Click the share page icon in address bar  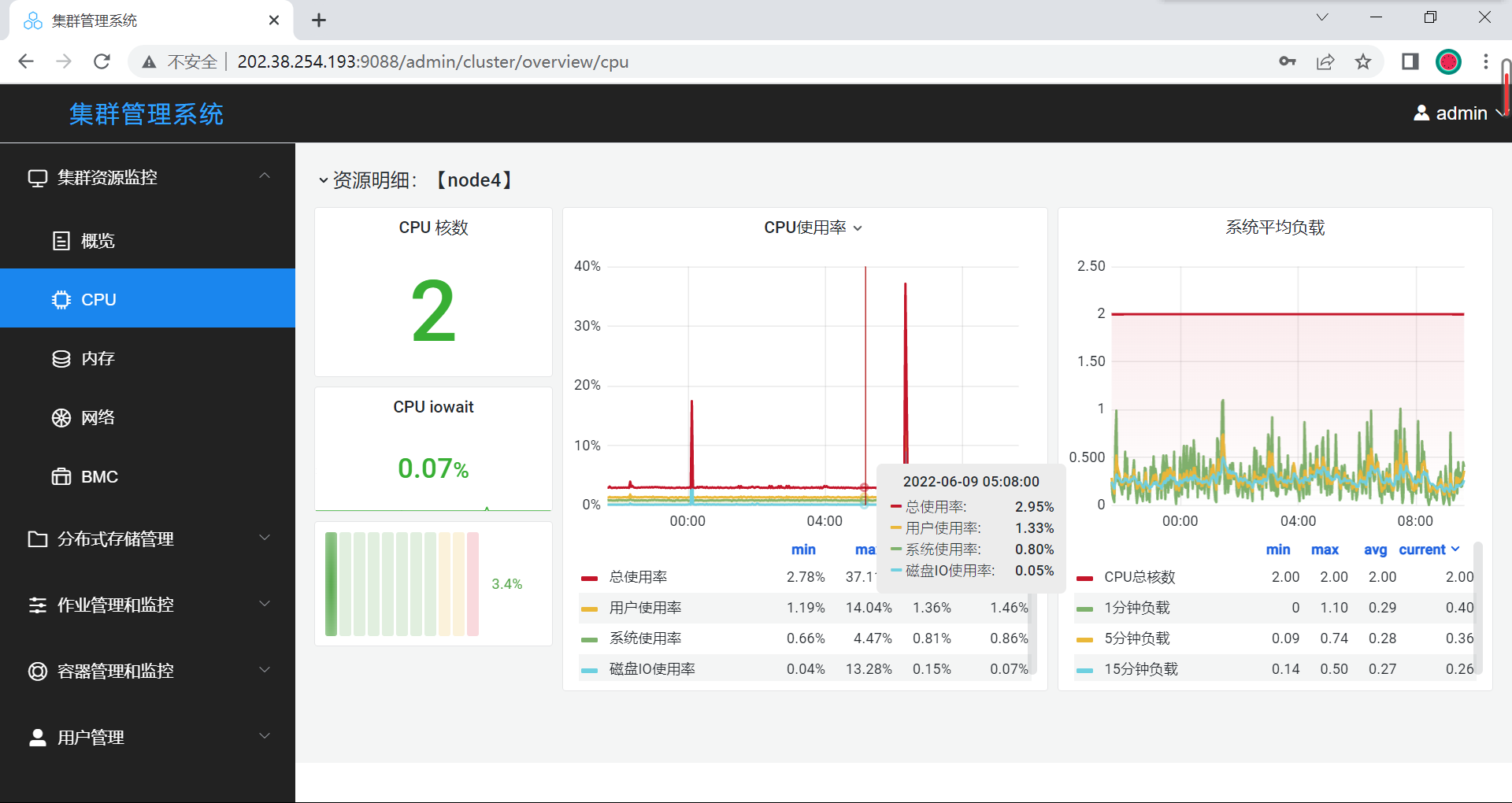point(1325,61)
